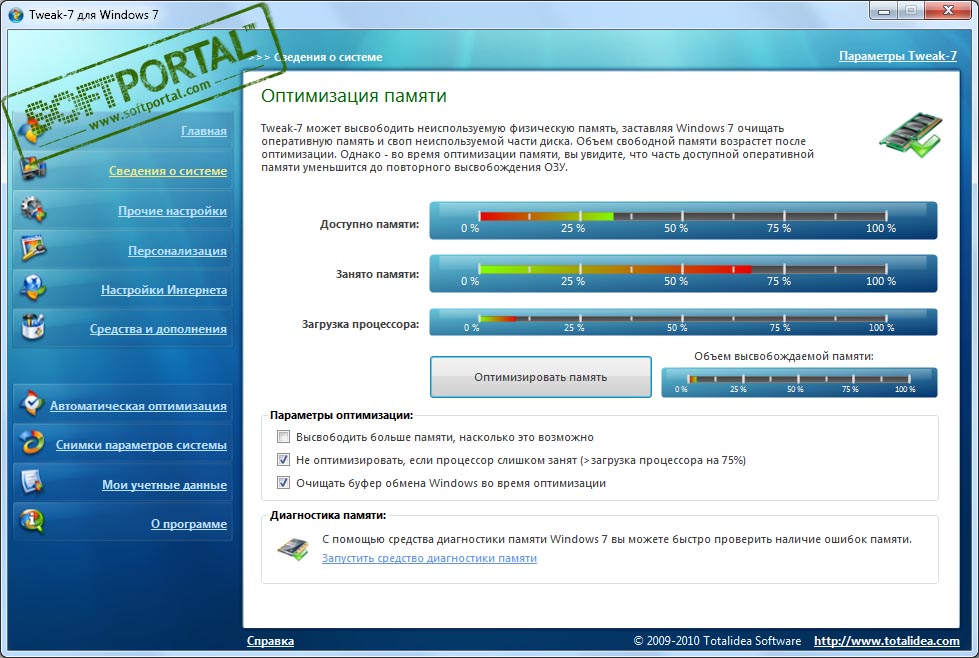Click the Мои учетные данные document icon

pyautogui.click(x=31, y=483)
